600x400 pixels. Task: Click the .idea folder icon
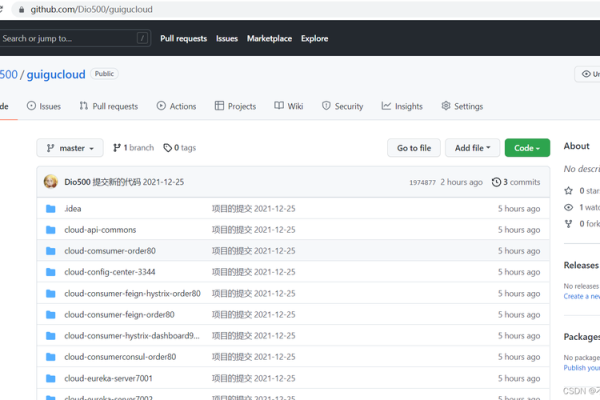[x=51, y=209]
